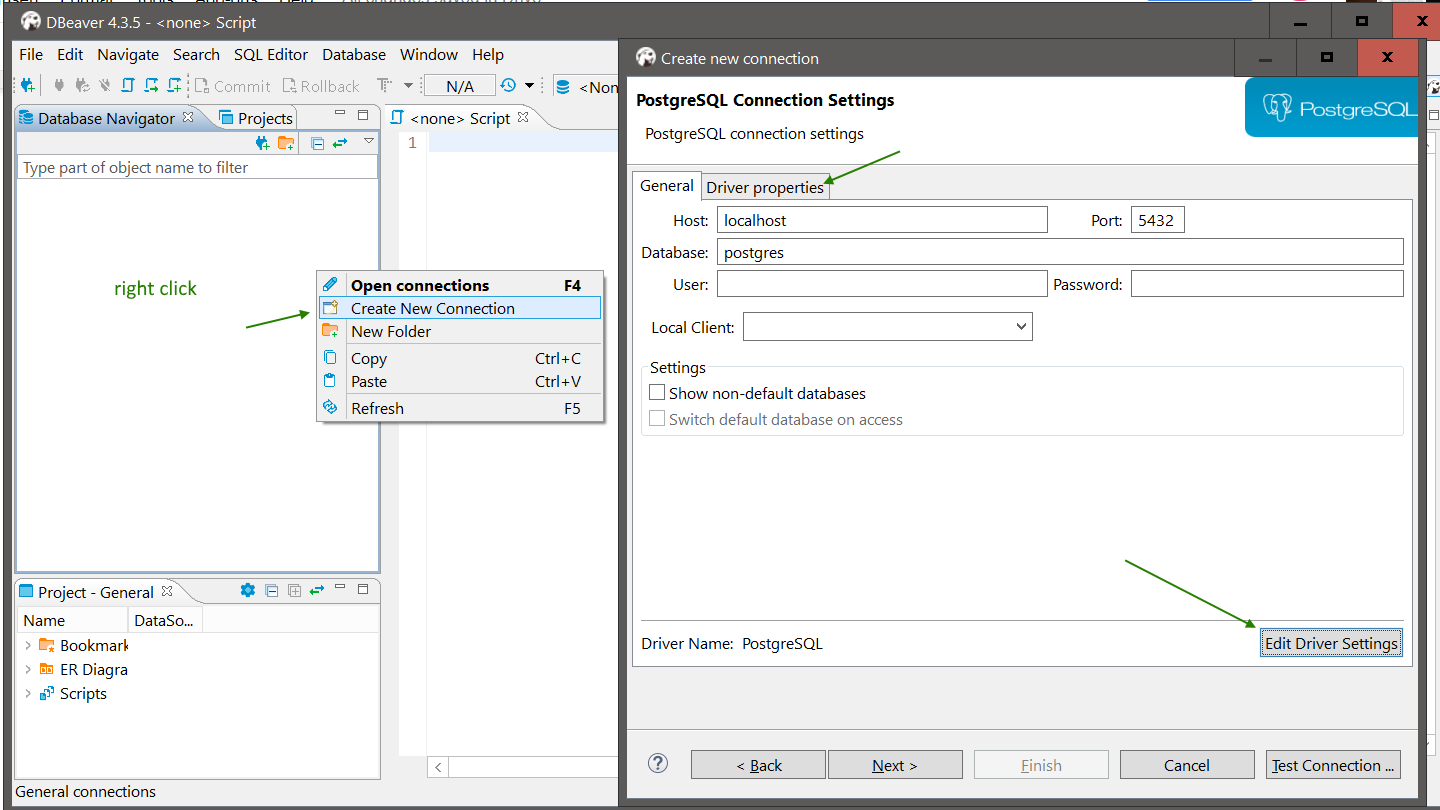This screenshot has height=810, width=1440.
Task: Click the Host input field
Action: [882, 220]
